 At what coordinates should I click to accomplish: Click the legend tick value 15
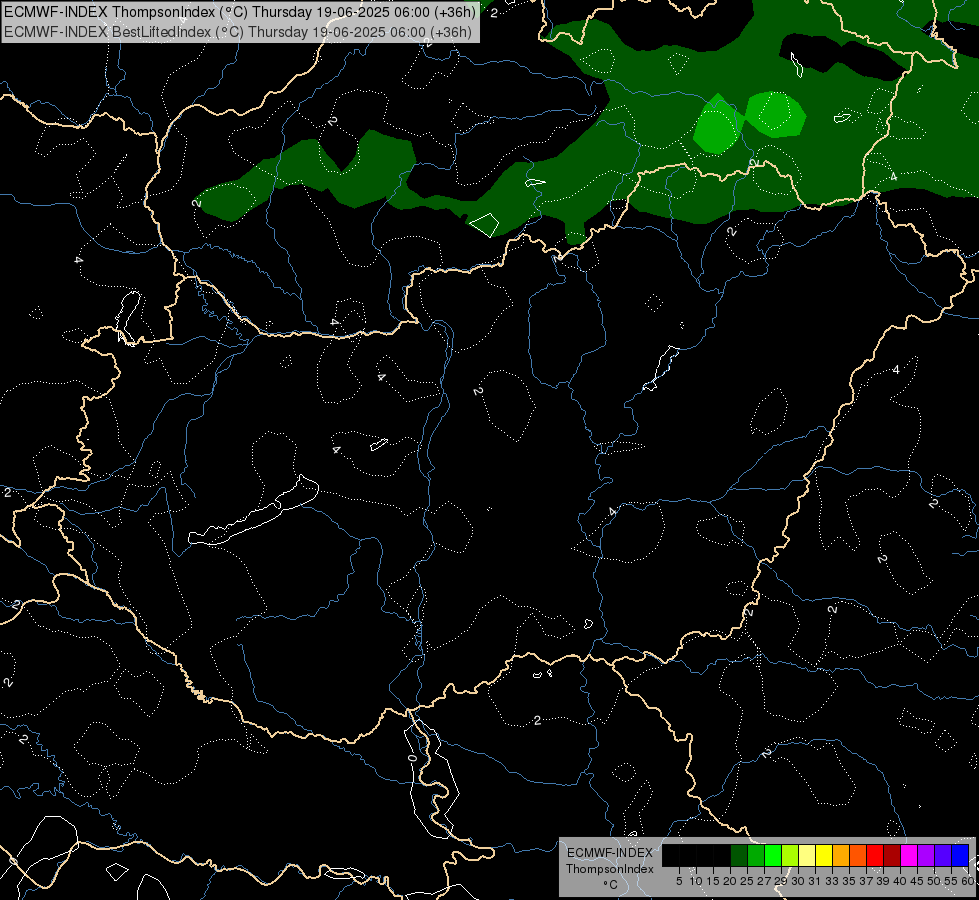tap(713, 881)
